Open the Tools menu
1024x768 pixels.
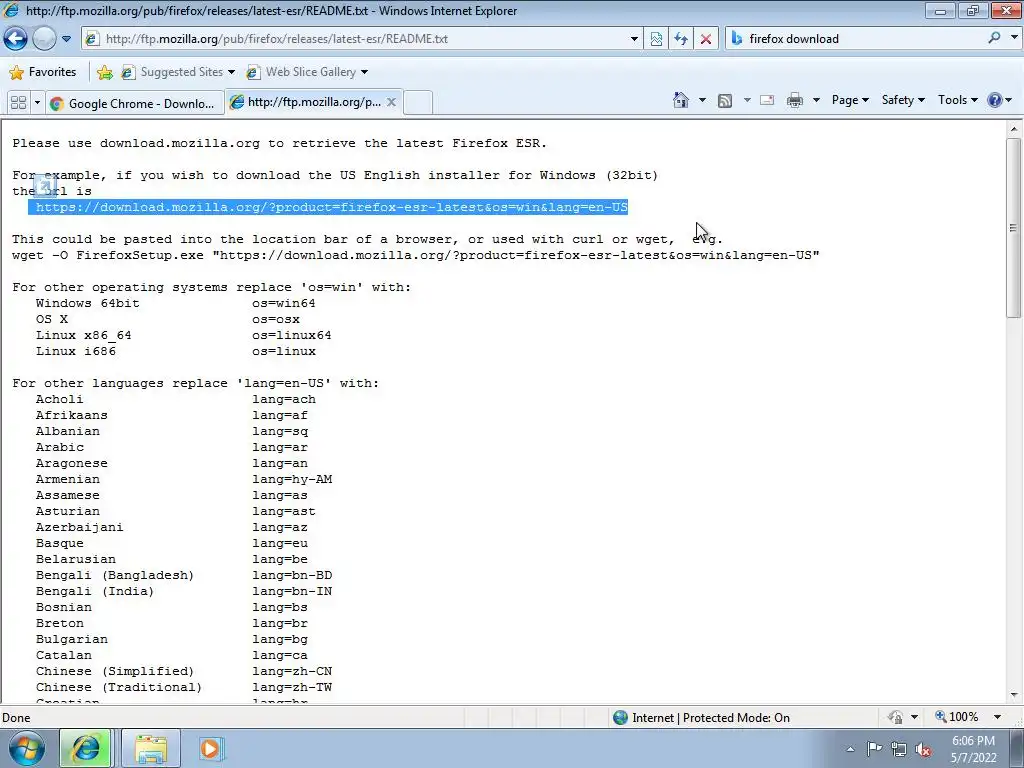pos(957,100)
